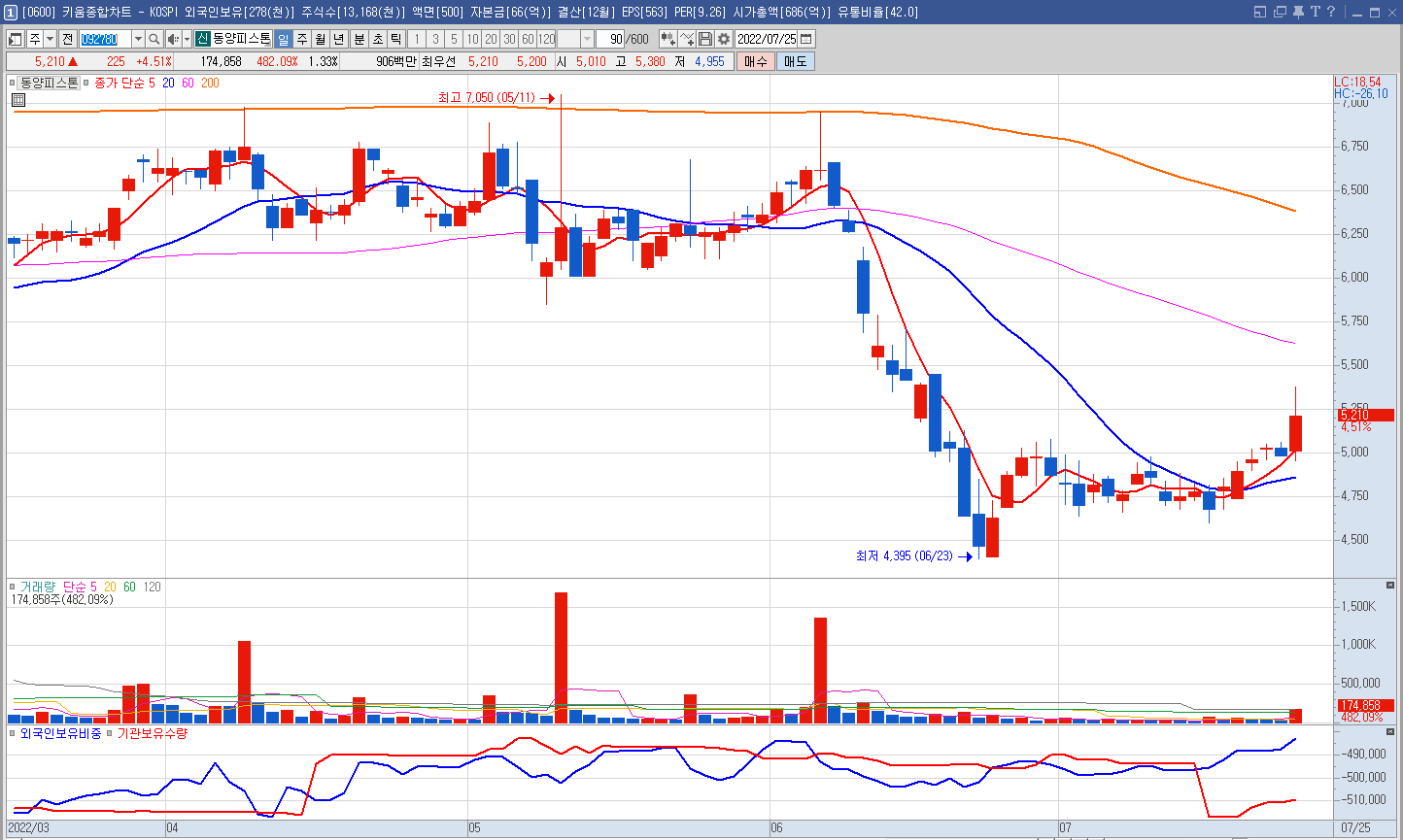Toggle the small box before 종가 단순
This screenshot has width=1403, height=840.
click(x=87, y=84)
